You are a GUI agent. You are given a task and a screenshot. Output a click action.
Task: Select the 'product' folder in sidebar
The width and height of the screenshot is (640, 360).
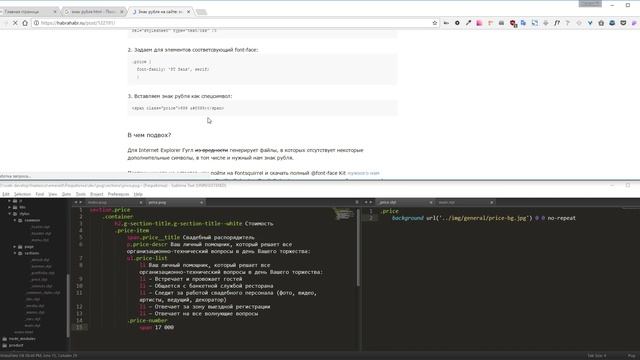pyautogui.click(x=16, y=345)
